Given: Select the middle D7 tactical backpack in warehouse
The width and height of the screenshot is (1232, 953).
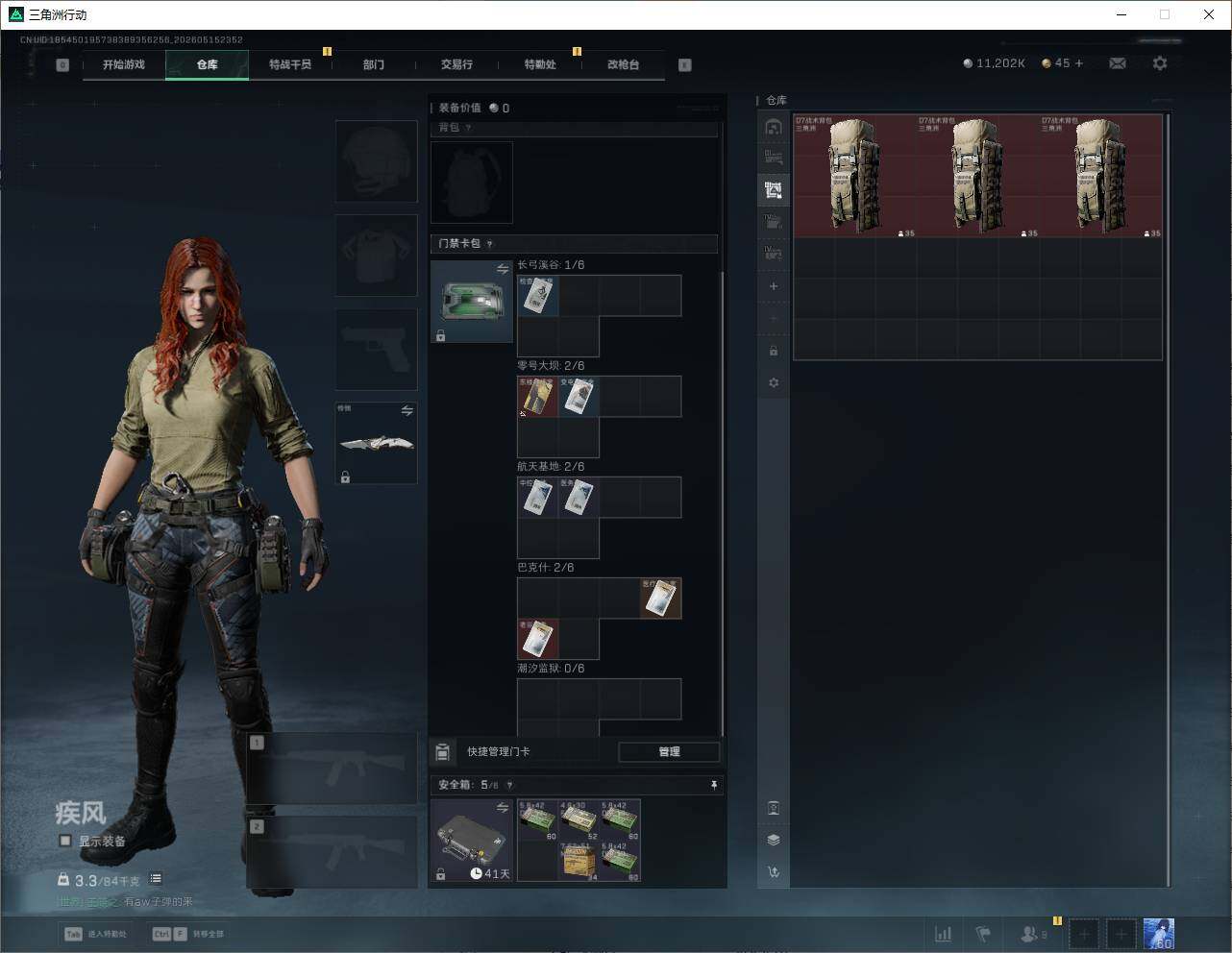Looking at the screenshot, I should tap(977, 176).
